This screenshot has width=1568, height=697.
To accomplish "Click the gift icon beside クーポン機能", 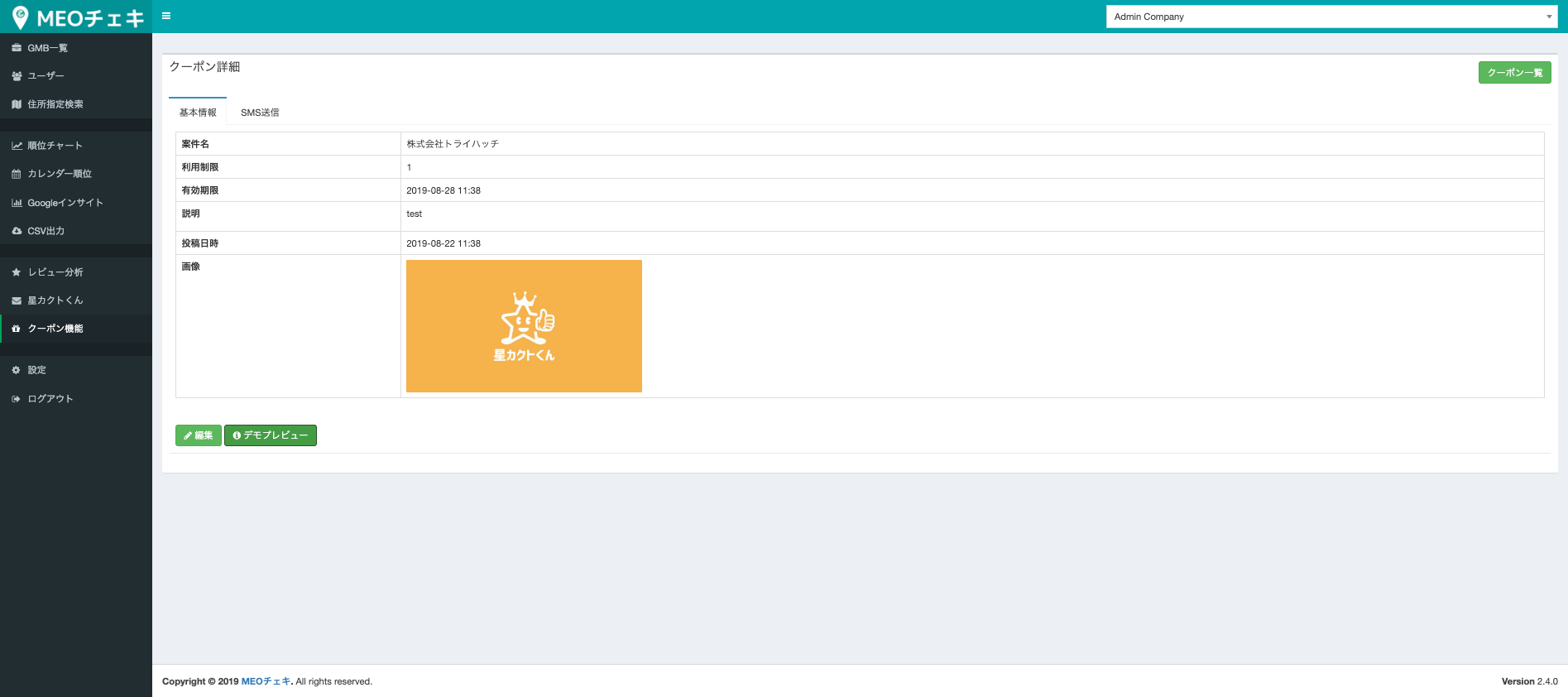I will tap(17, 329).
